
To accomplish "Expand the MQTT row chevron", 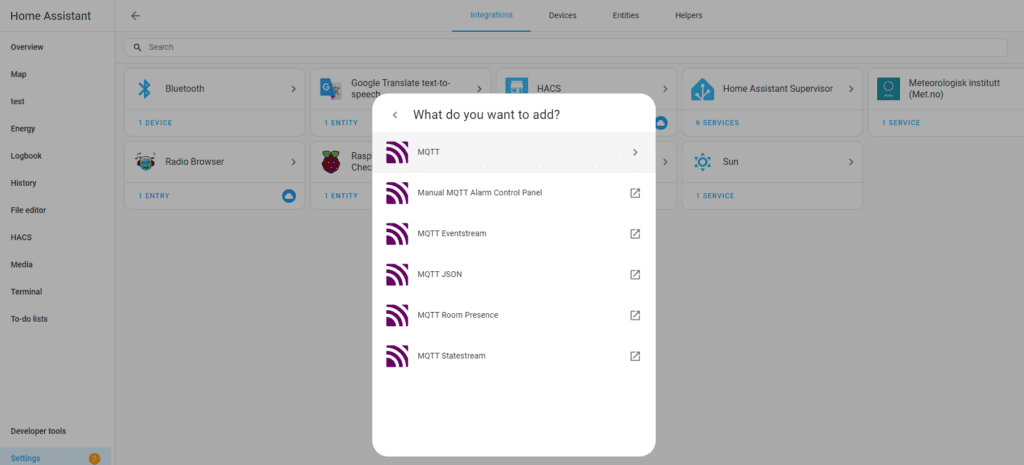I will pyautogui.click(x=635, y=152).
